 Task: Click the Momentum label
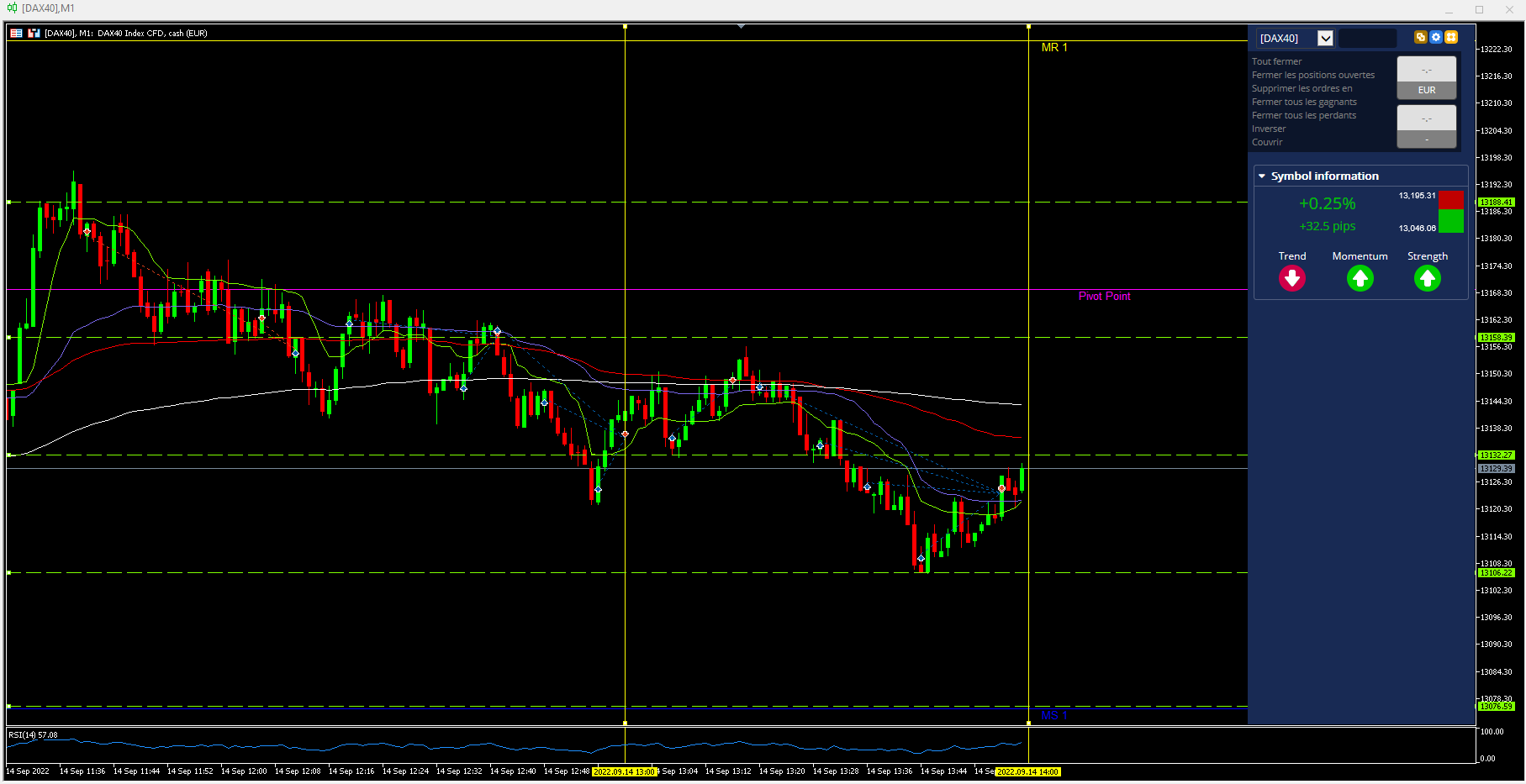[x=1360, y=256]
